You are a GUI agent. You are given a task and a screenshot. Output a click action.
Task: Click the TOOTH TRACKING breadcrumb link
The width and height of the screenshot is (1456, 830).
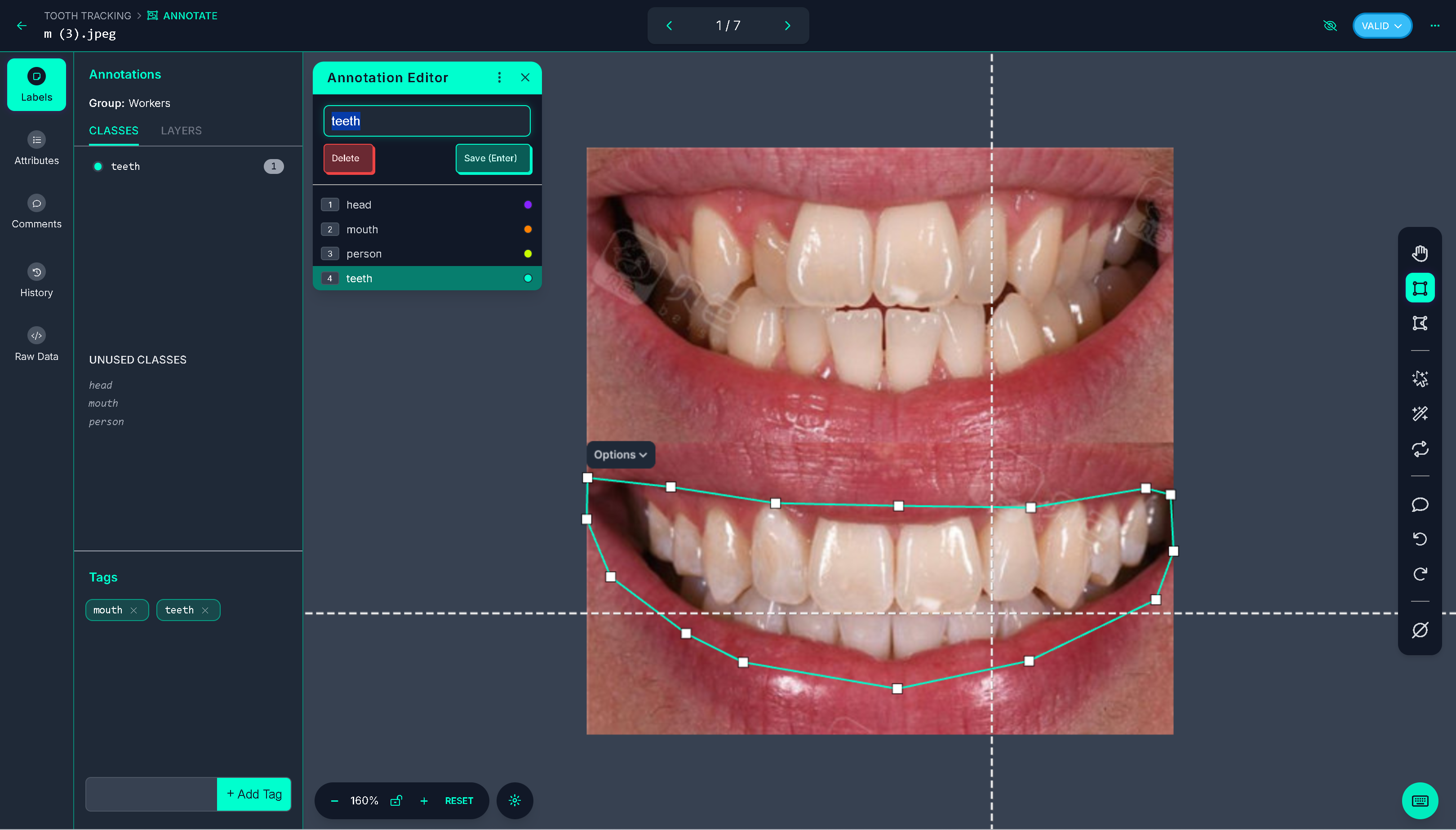[88, 15]
